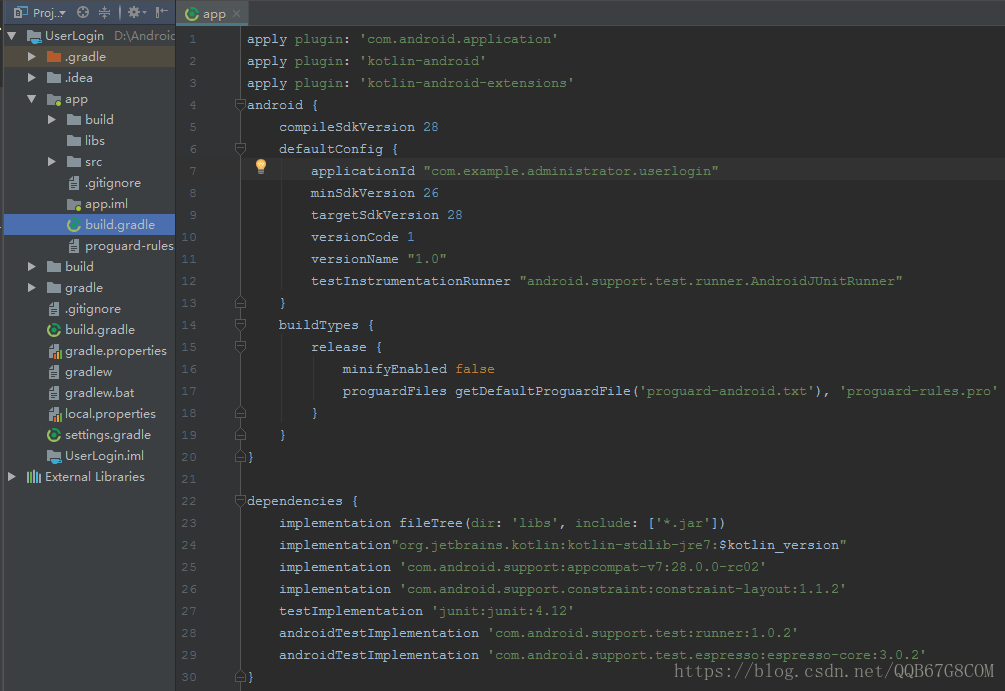Click the app module folder icon

tap(54, 99)
